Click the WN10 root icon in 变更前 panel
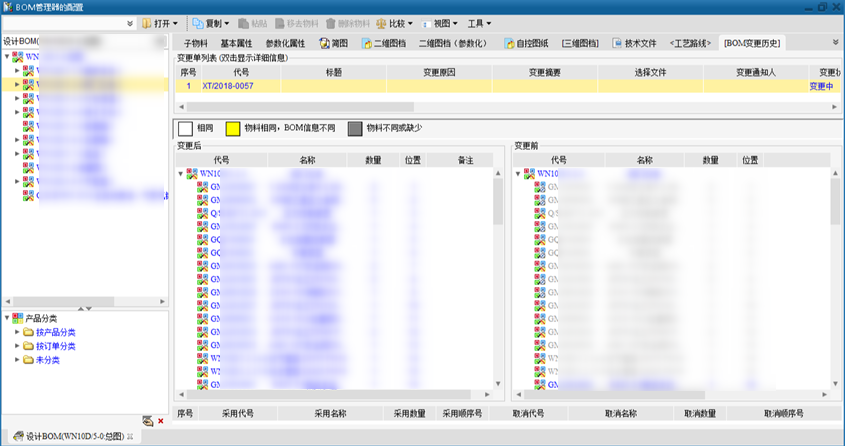845x446 pixels. (x=529, y=173)
